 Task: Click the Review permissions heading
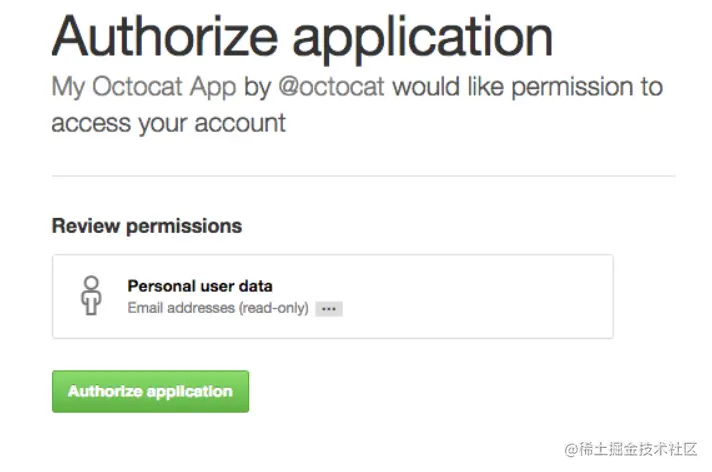click(147, 226)
